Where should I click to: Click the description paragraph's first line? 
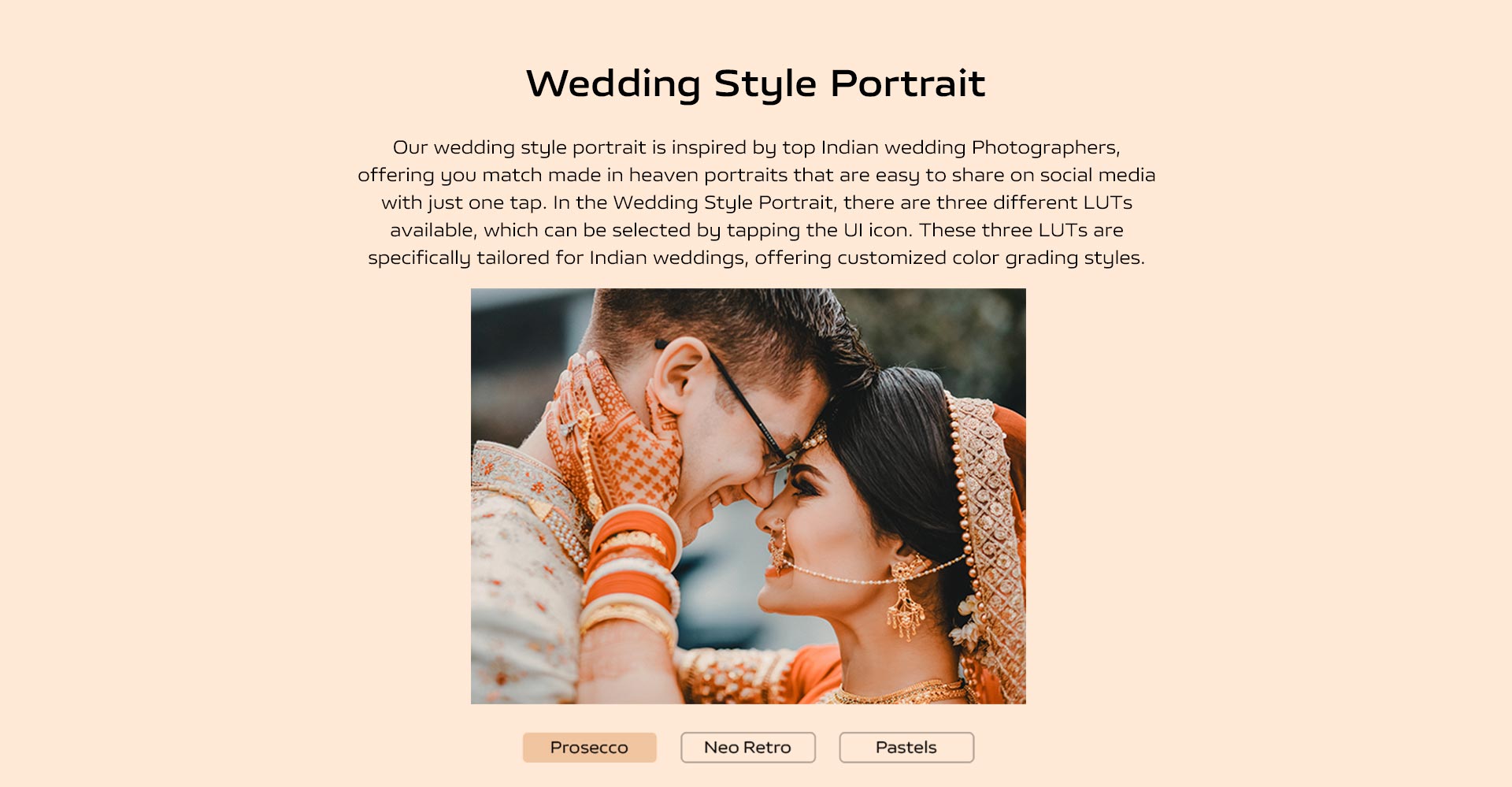756,147
